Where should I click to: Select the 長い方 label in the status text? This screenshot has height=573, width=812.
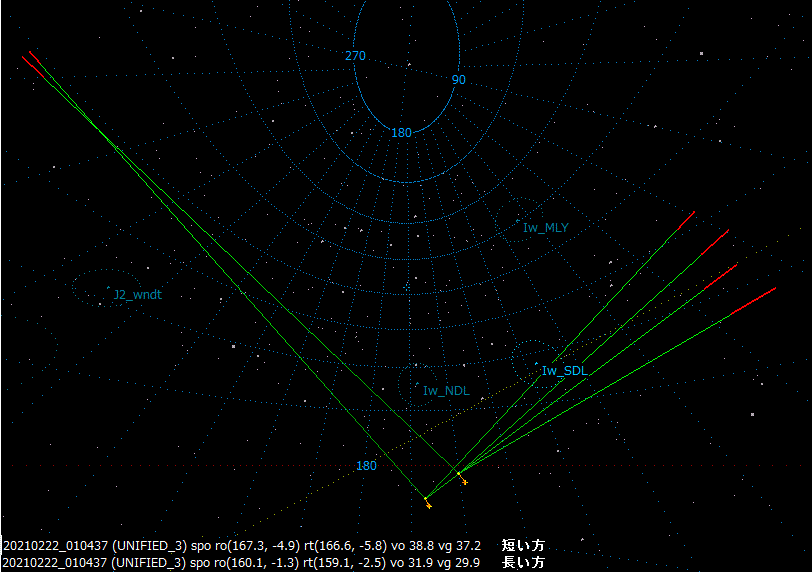click(523, 563)
